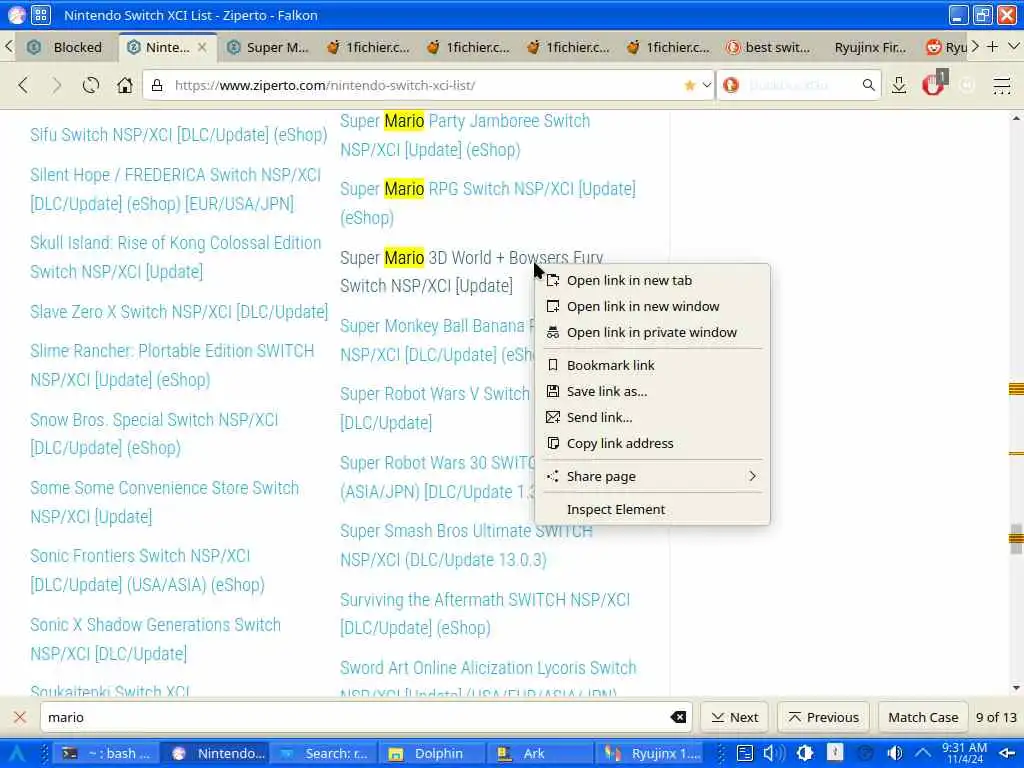Open Slime Rancher: Plortable Edition link
Image resolution: width=1024 pixels, height=768 pixels.
pyautogui.click(x=172, y=365)
